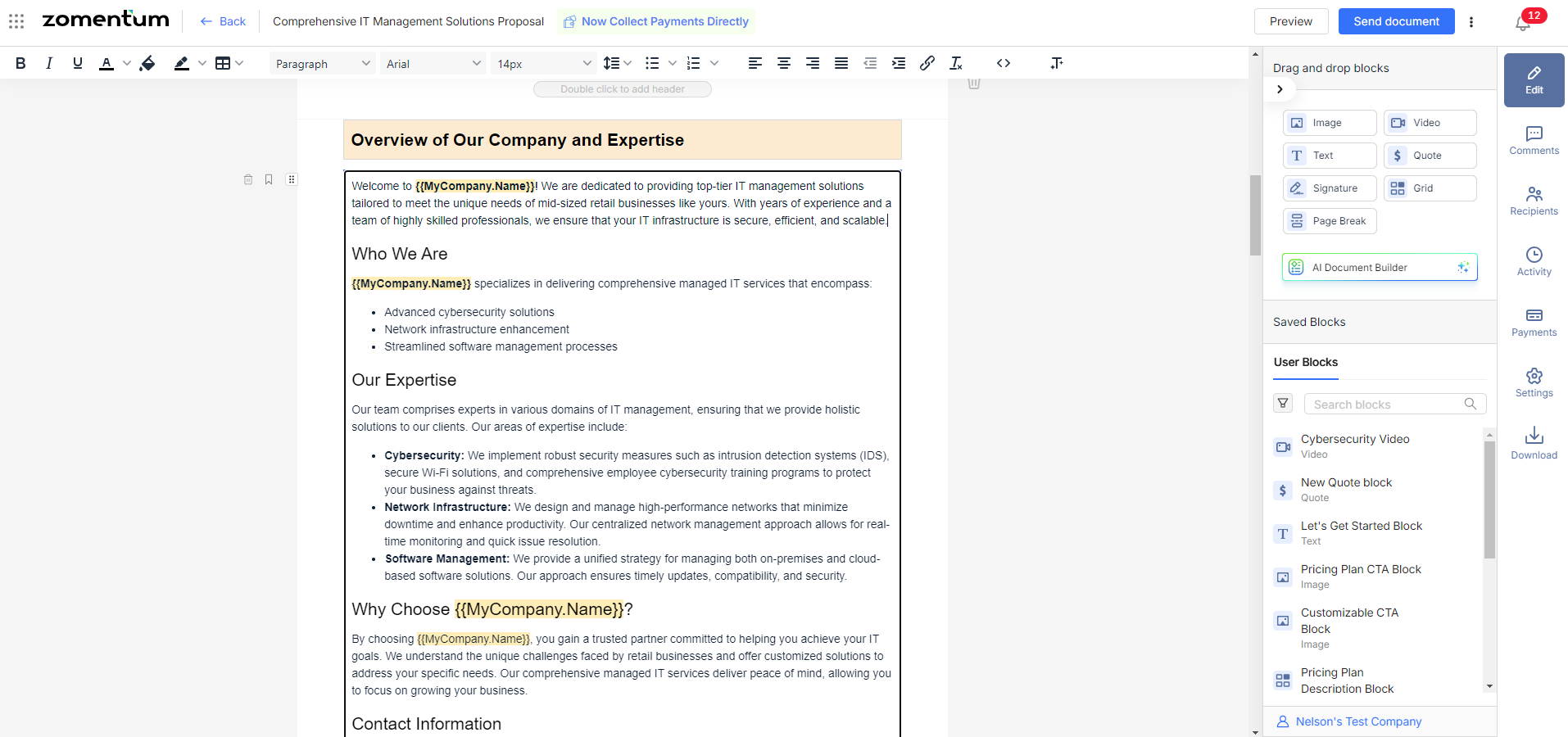
Task: Toggle bold formatting
Action: 20,63
